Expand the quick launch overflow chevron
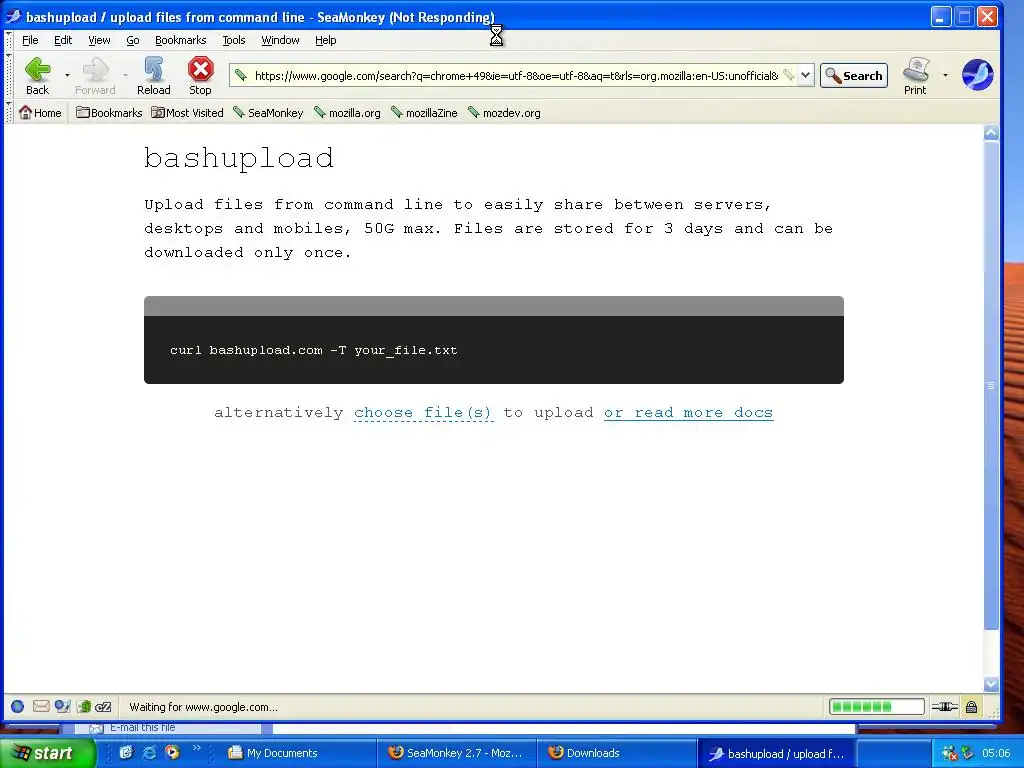The width and height of the screenshot is (1024, 768). point(197,748)
